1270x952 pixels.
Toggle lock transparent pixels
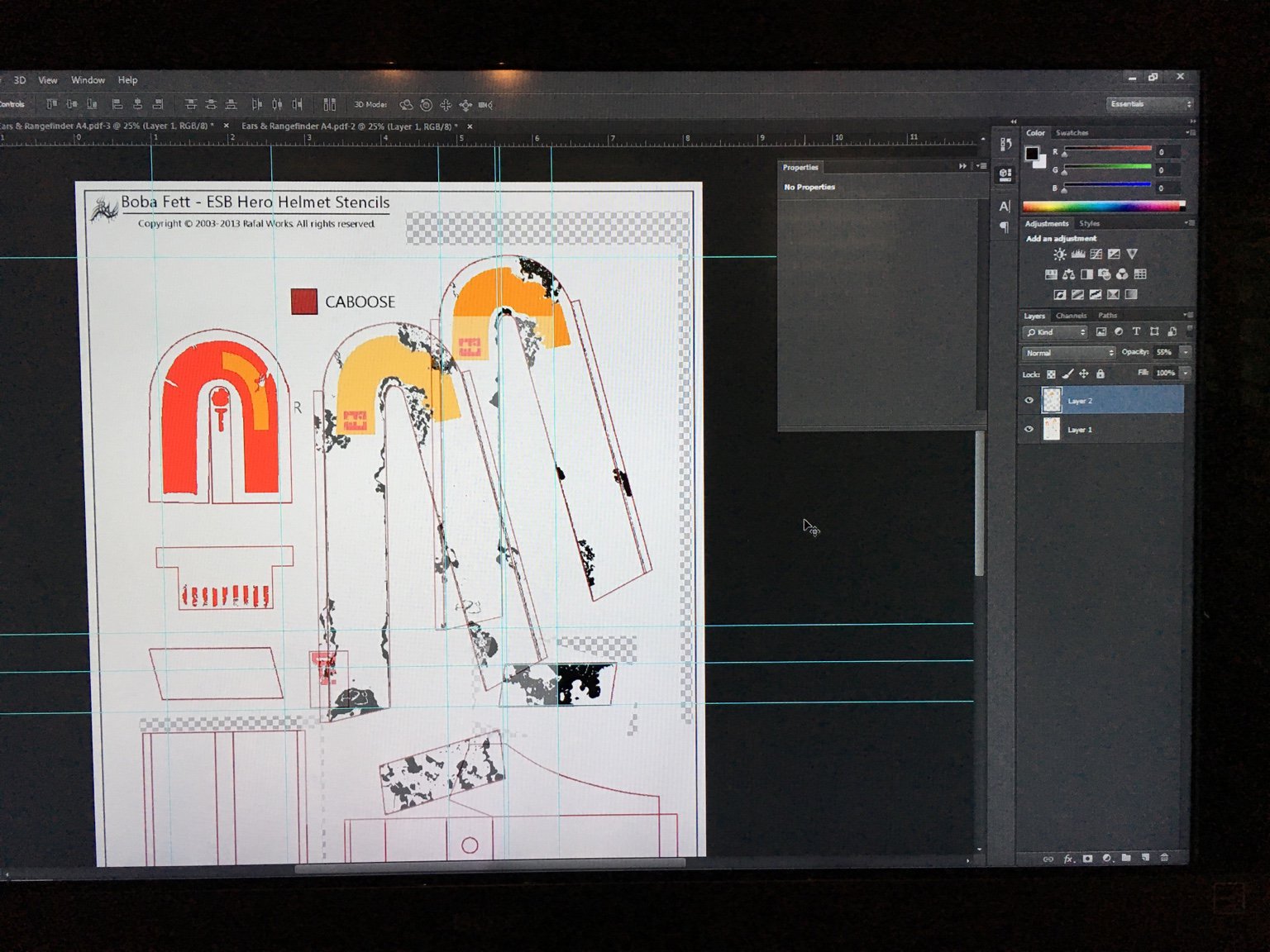(1051, 374)
